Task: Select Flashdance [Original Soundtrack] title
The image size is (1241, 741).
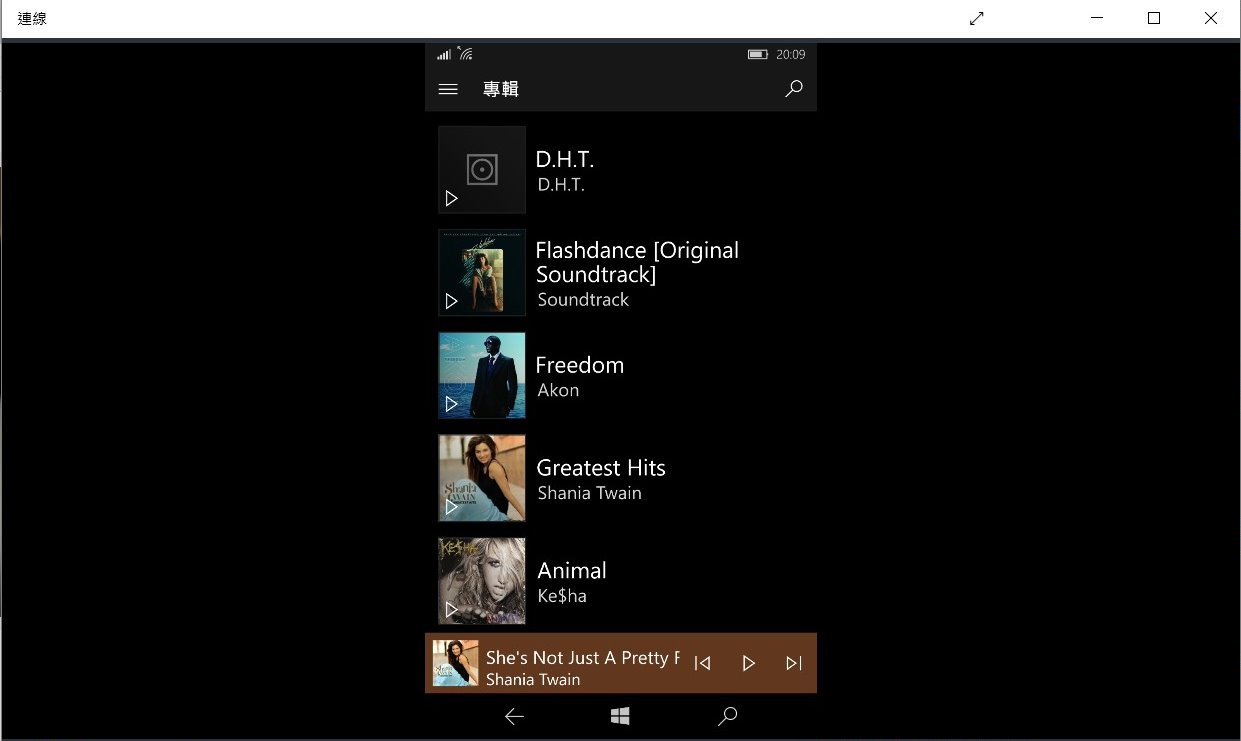Action: coord(637,262)
